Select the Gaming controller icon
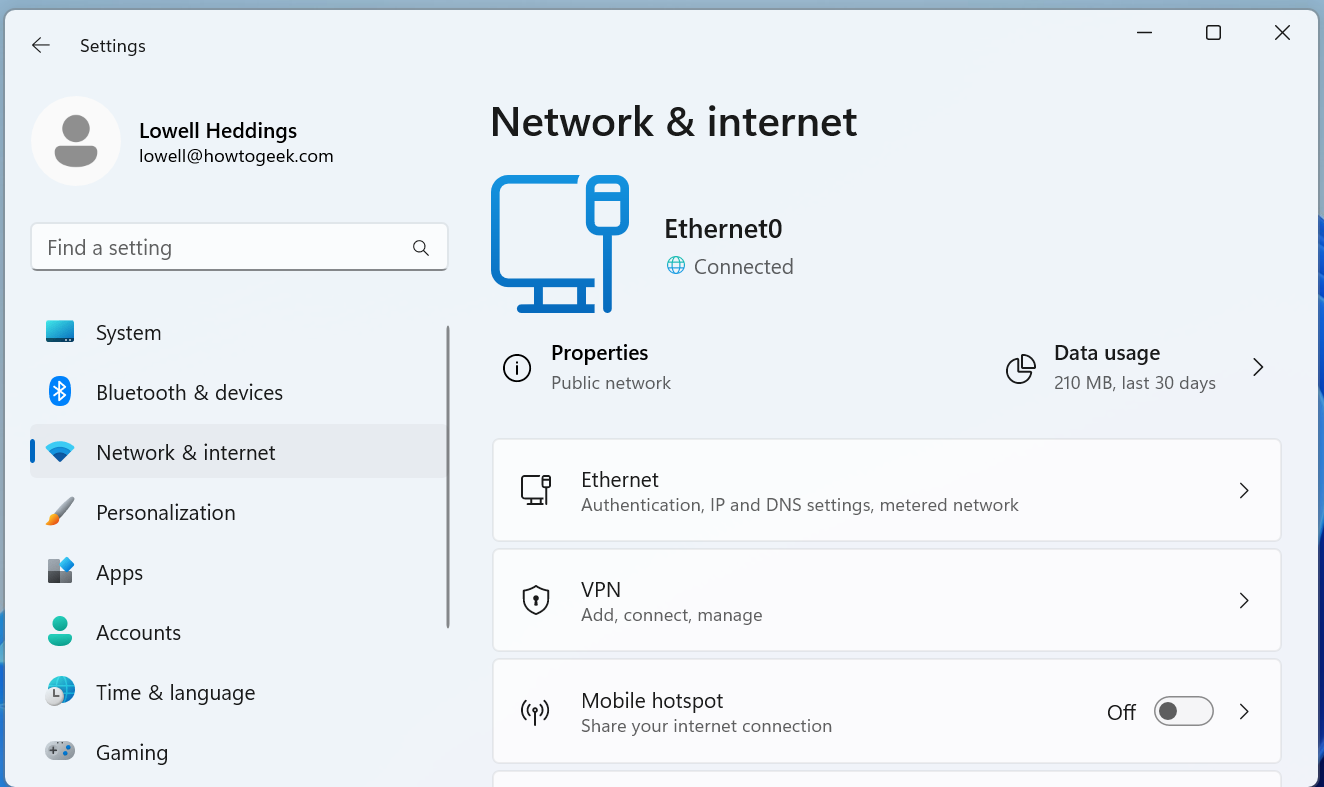The image size is (1324, 787). (x=60, y=752)
